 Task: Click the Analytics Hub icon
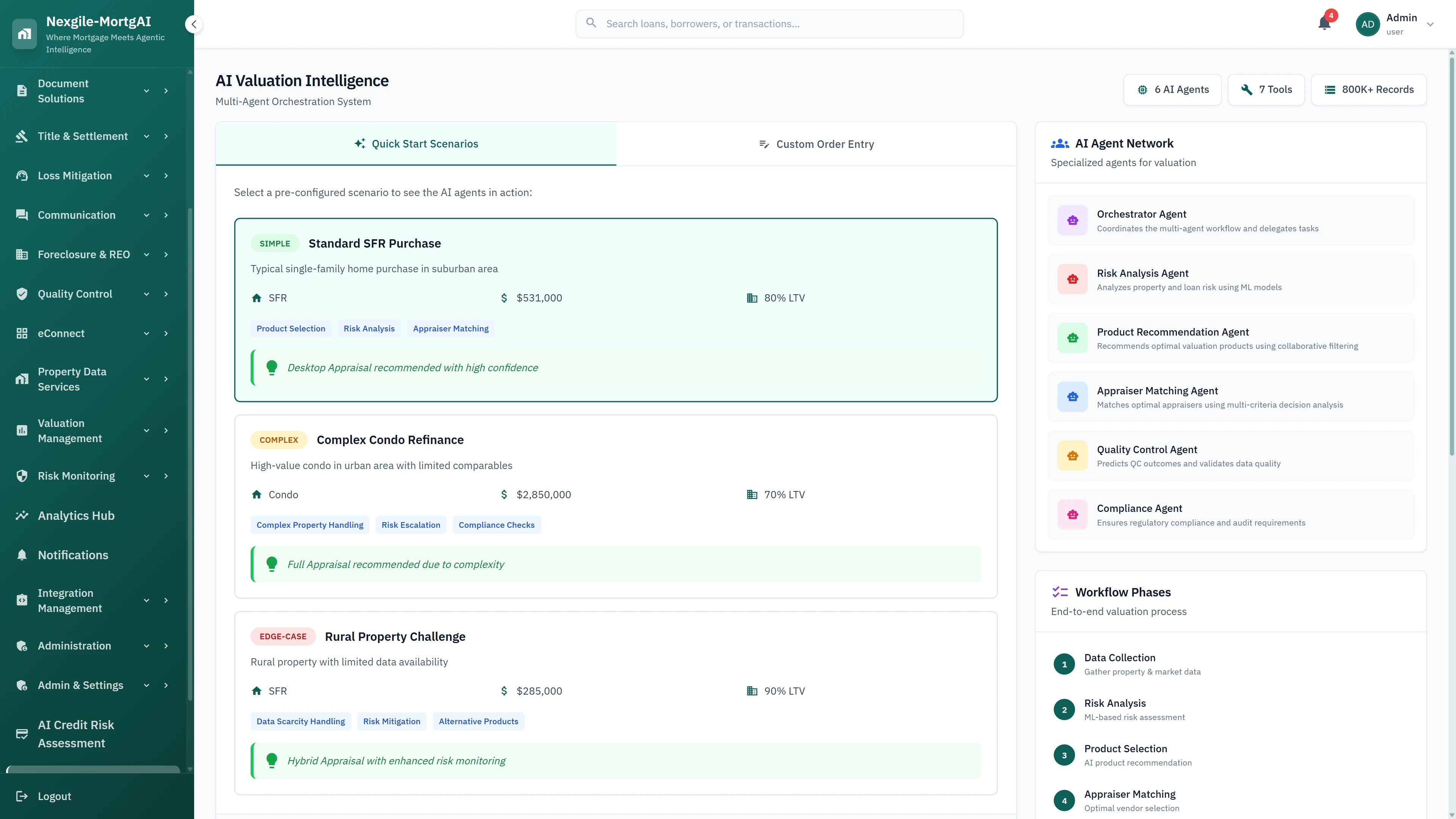tap(22, 515)
